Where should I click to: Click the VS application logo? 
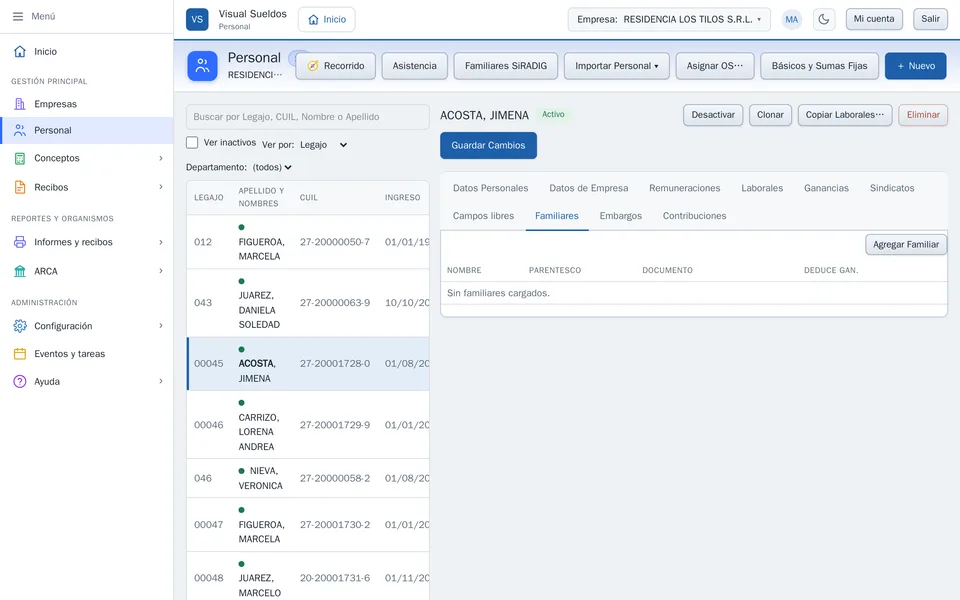tap(197, 19)
